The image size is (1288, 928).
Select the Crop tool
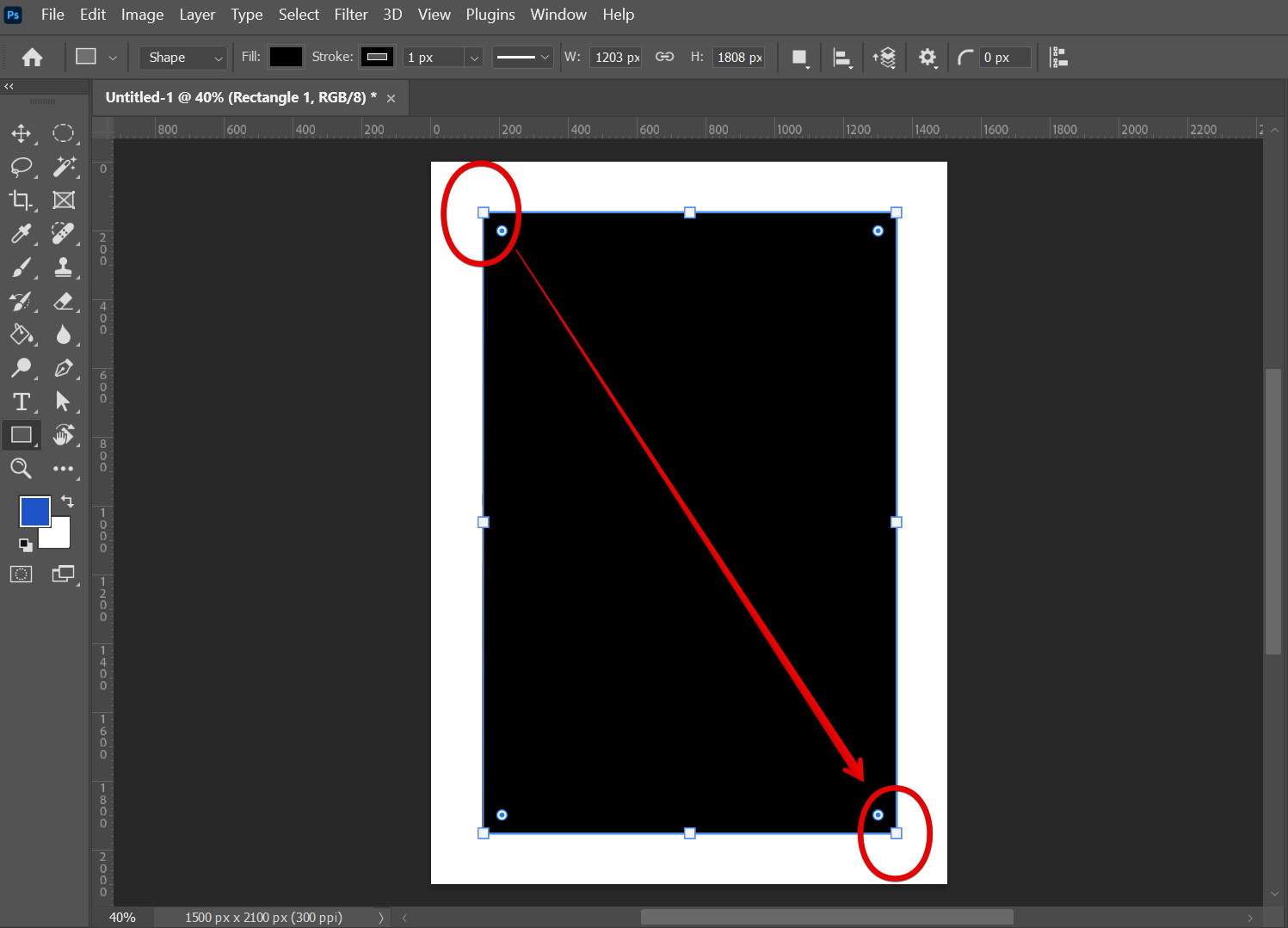(21, 200)
